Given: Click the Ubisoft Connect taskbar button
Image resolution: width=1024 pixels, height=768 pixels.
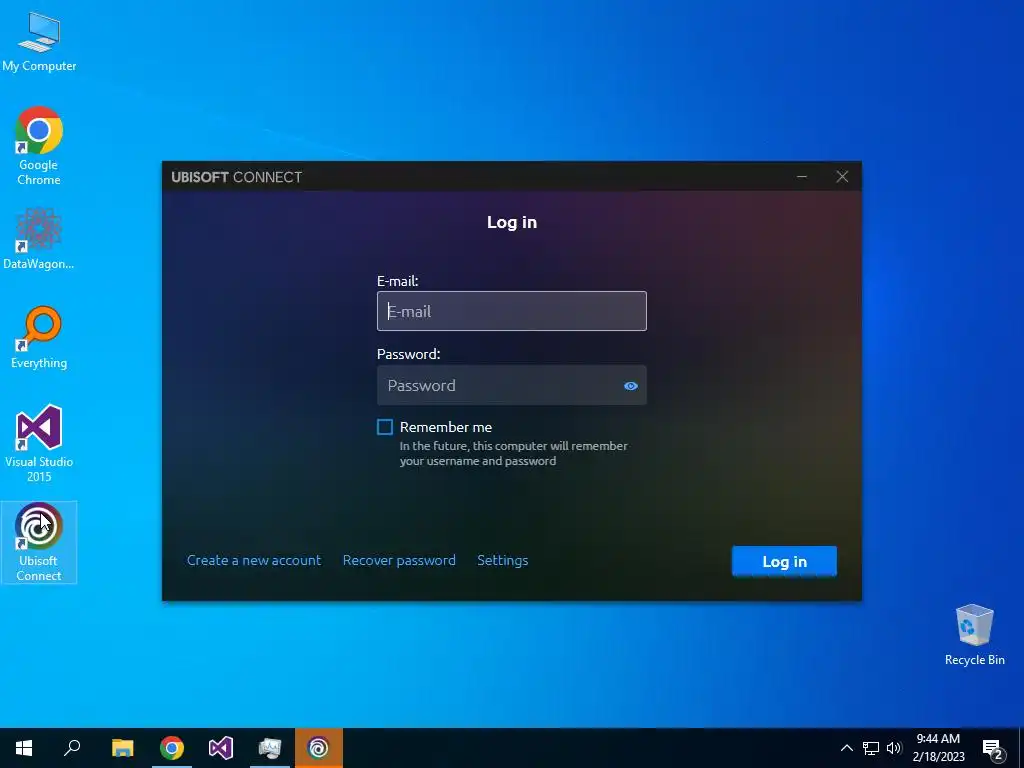Looking at the screenshot, I should [319, 748].
